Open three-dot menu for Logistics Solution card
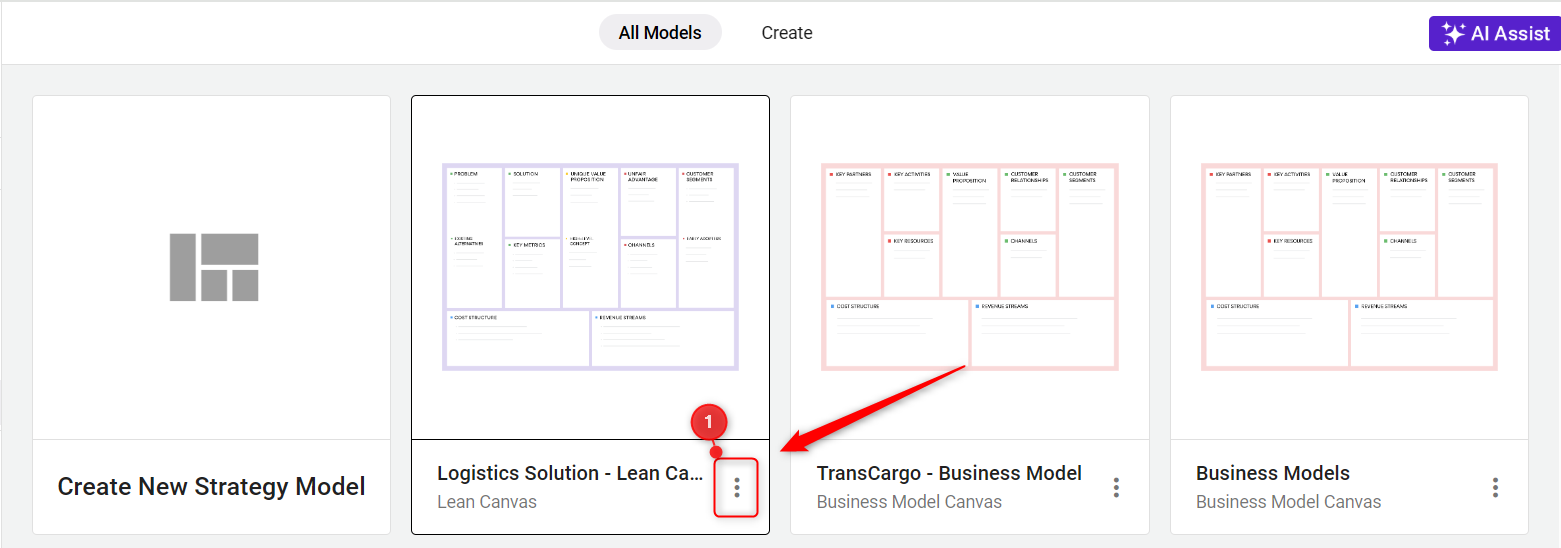This screenshot has height=548, width=1561. tap(737, 487)
